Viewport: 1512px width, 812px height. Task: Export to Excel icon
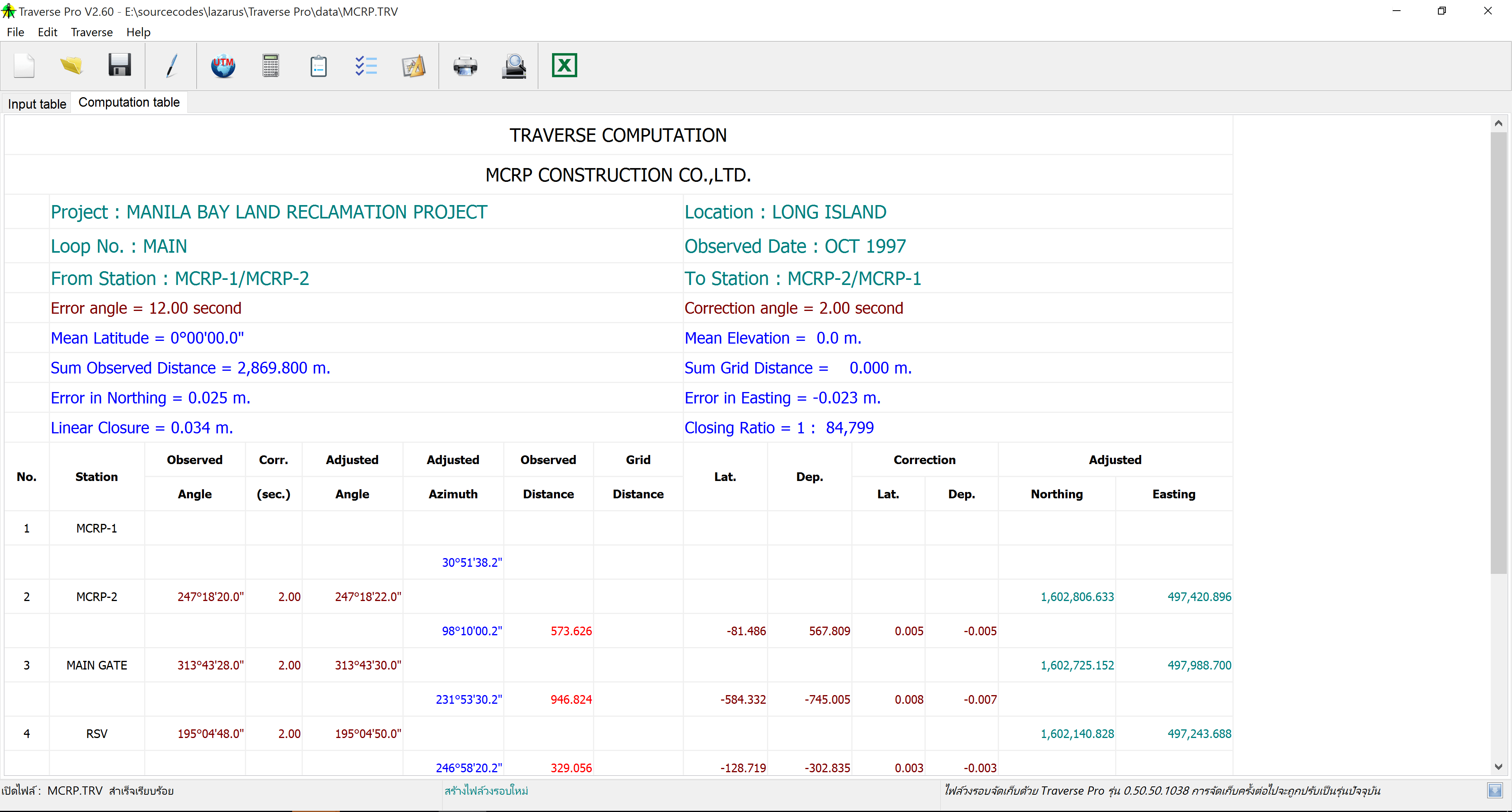(564, 66)
